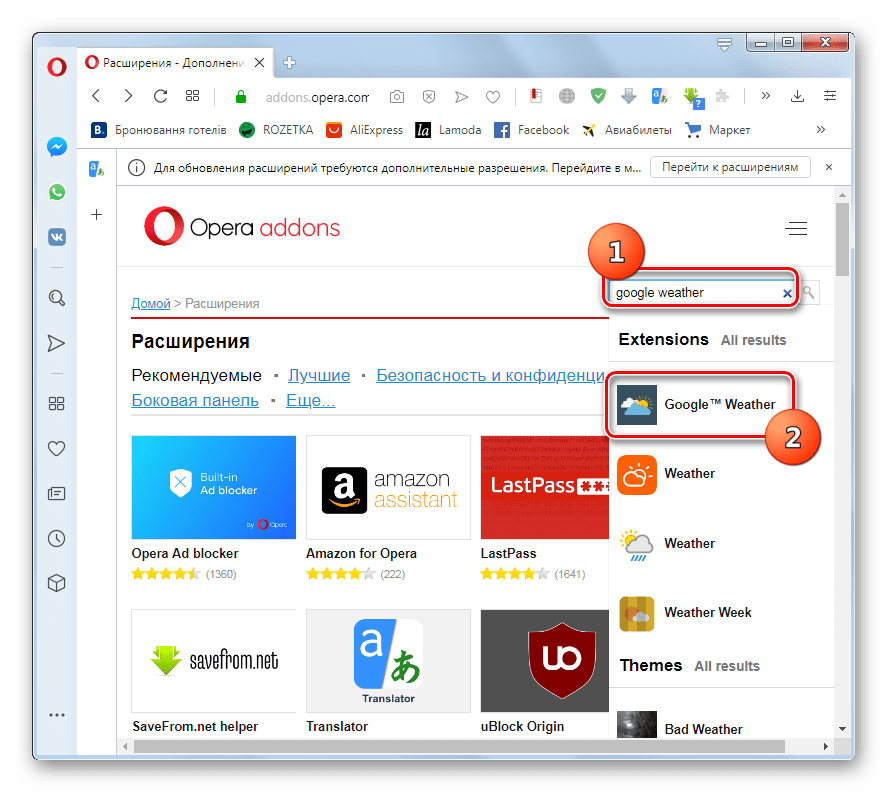Add a sidebar panel with the plus
Screen dimensions: 888x793
(97, 215)
